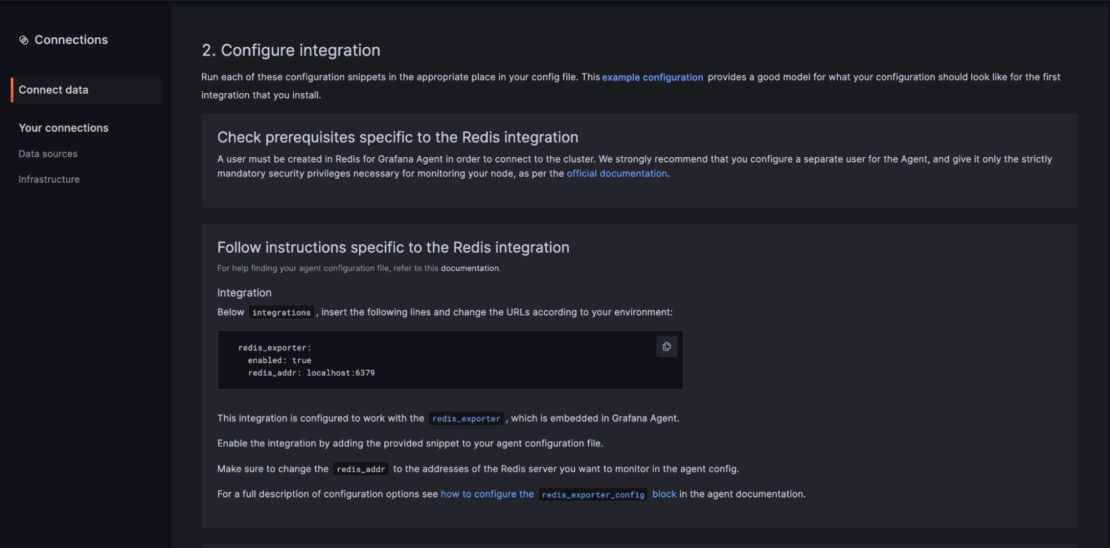1110x548 pixels.
Task: Open the Connections section title
Action: (71, 40)
